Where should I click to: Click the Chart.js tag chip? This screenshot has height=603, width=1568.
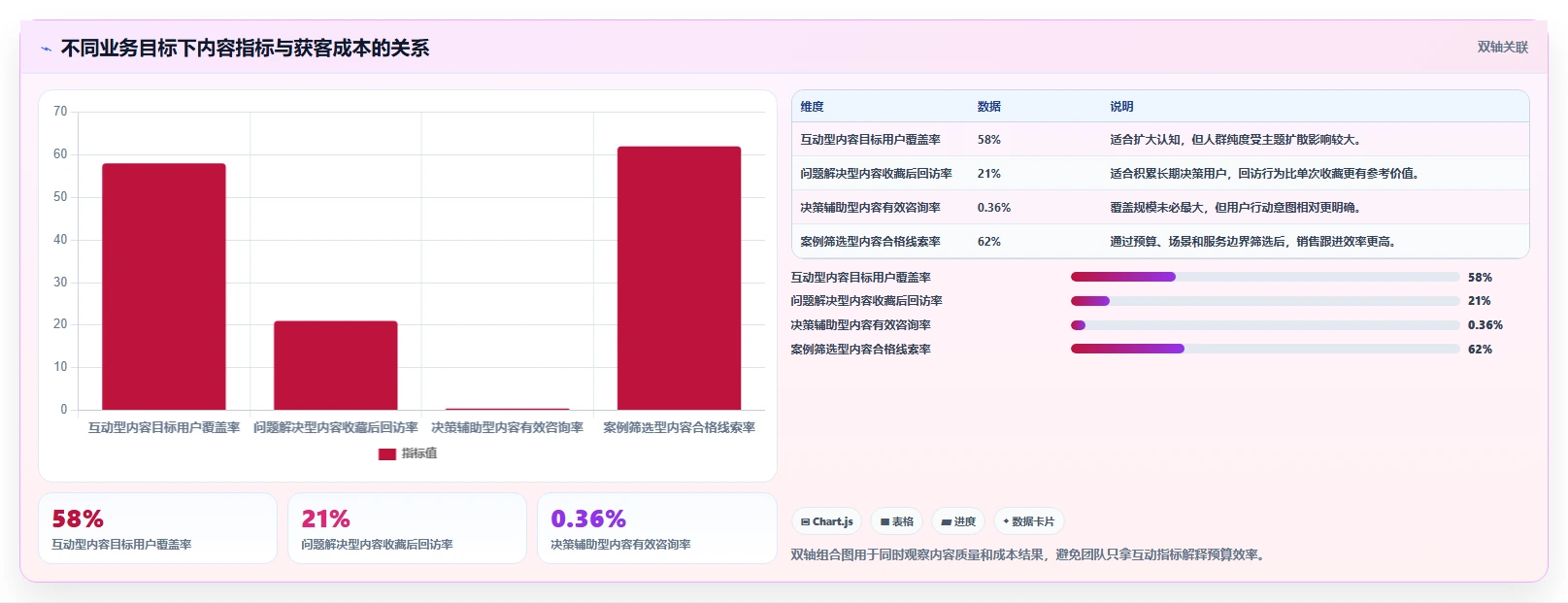click(x=826, y=521)
